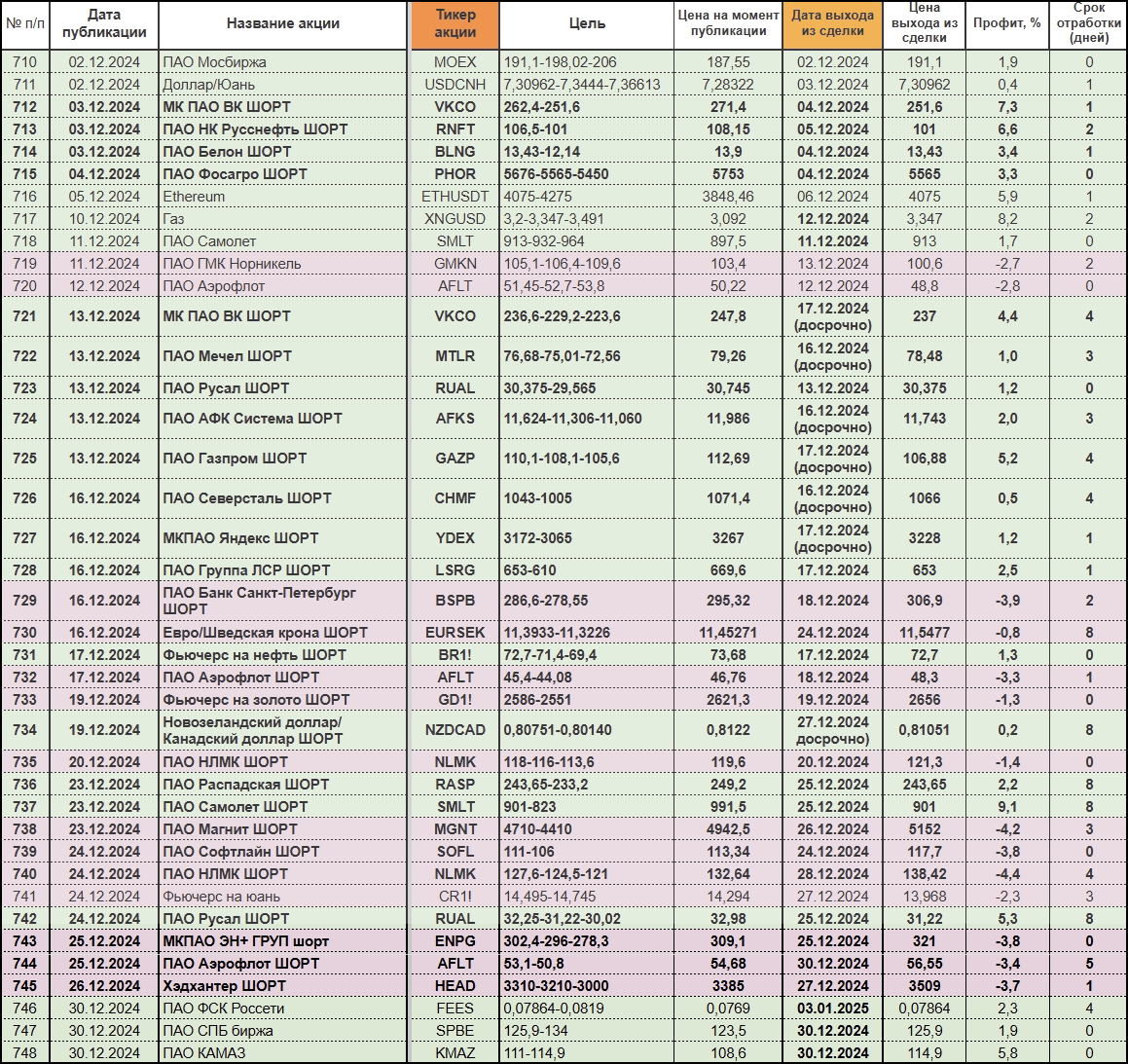The height and width of the screenshot is (1064, 1128).
Task: Click the RNFT ticker cell
Action: pyautogui.click(x=455, y=129)
